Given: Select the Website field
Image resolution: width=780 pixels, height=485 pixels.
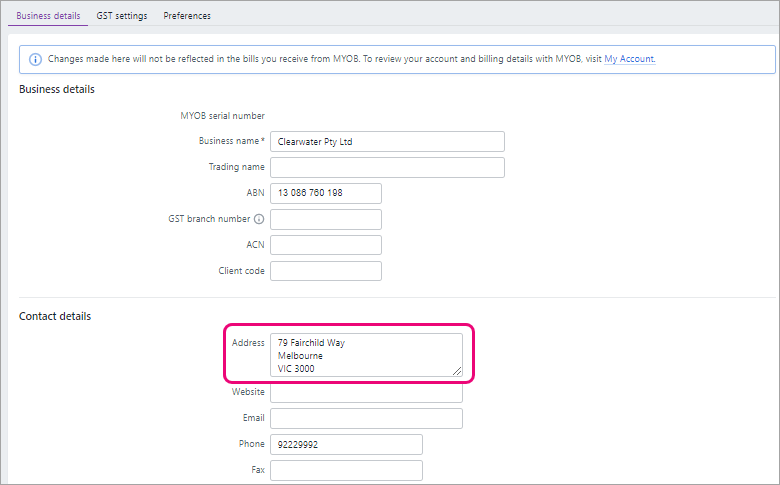Looking at the screenshot, I should tap(367, 392).
